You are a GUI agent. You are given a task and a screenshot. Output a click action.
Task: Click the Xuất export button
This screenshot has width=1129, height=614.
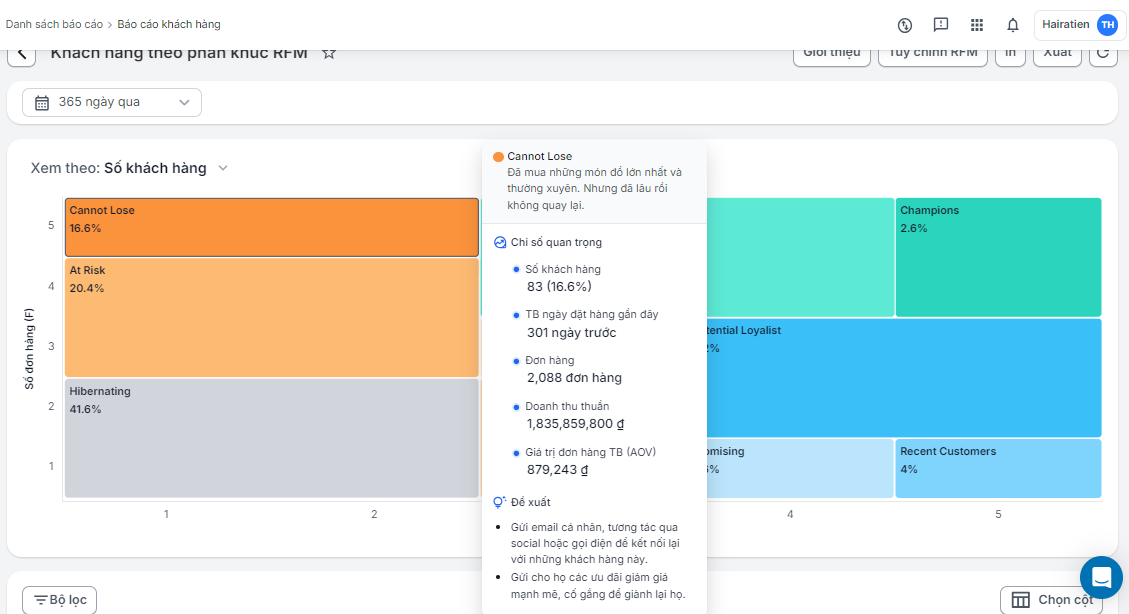1056,54
